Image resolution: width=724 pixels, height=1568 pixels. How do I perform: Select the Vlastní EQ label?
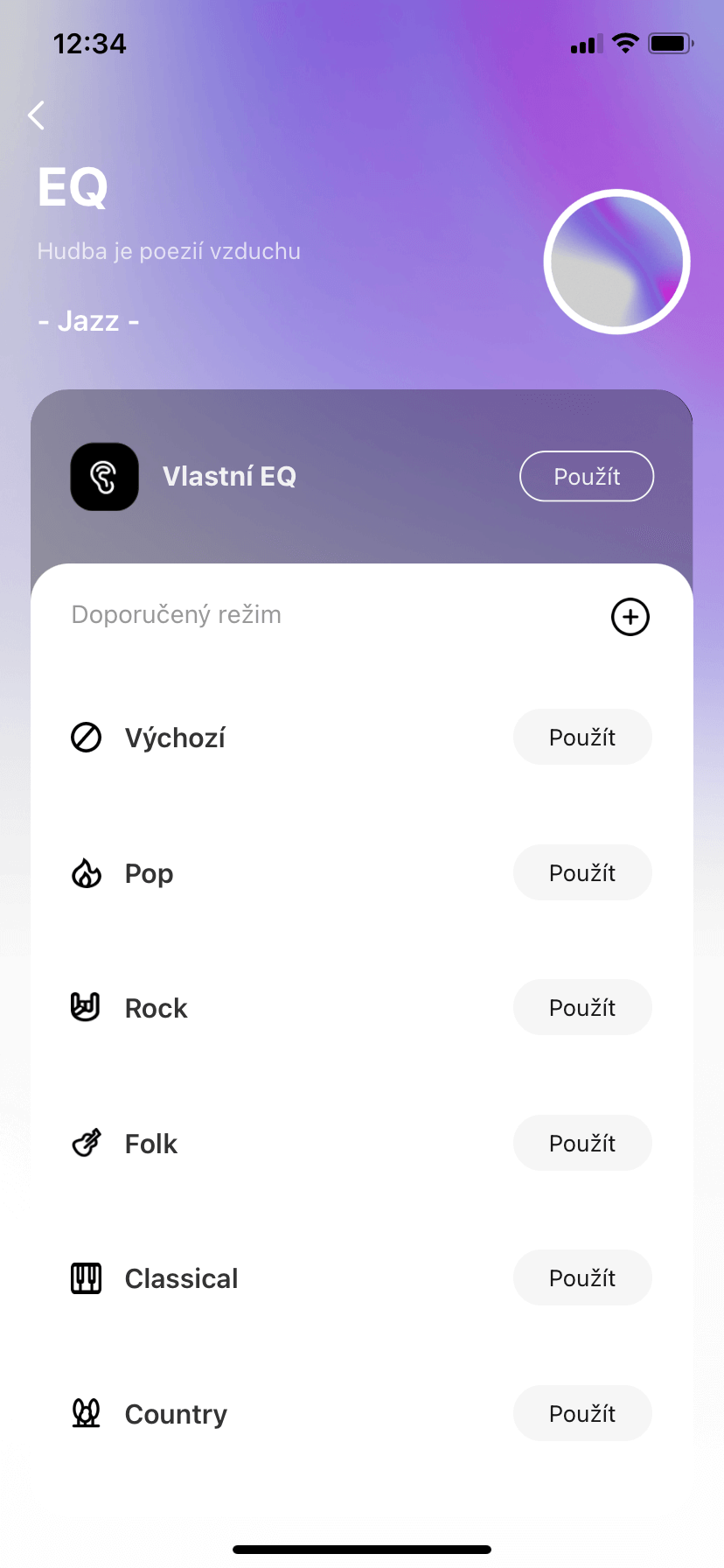coord(229,477)
